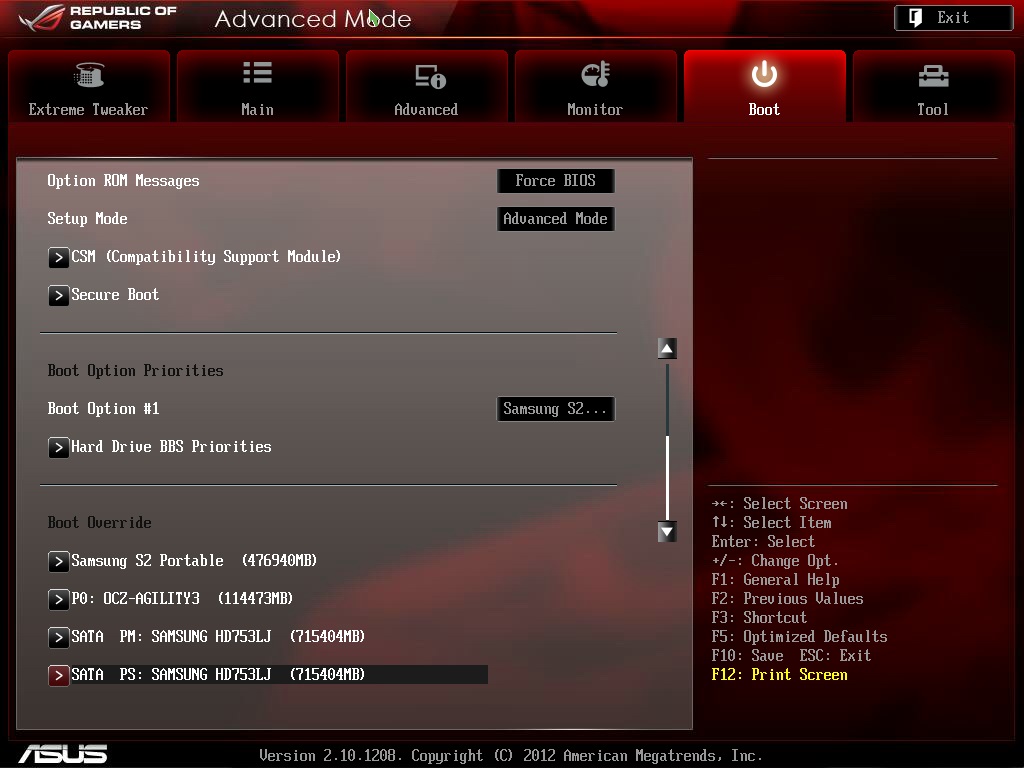Expand the Secure Boot arrow
Screen dimensions: 1024x768
point(58,295)
